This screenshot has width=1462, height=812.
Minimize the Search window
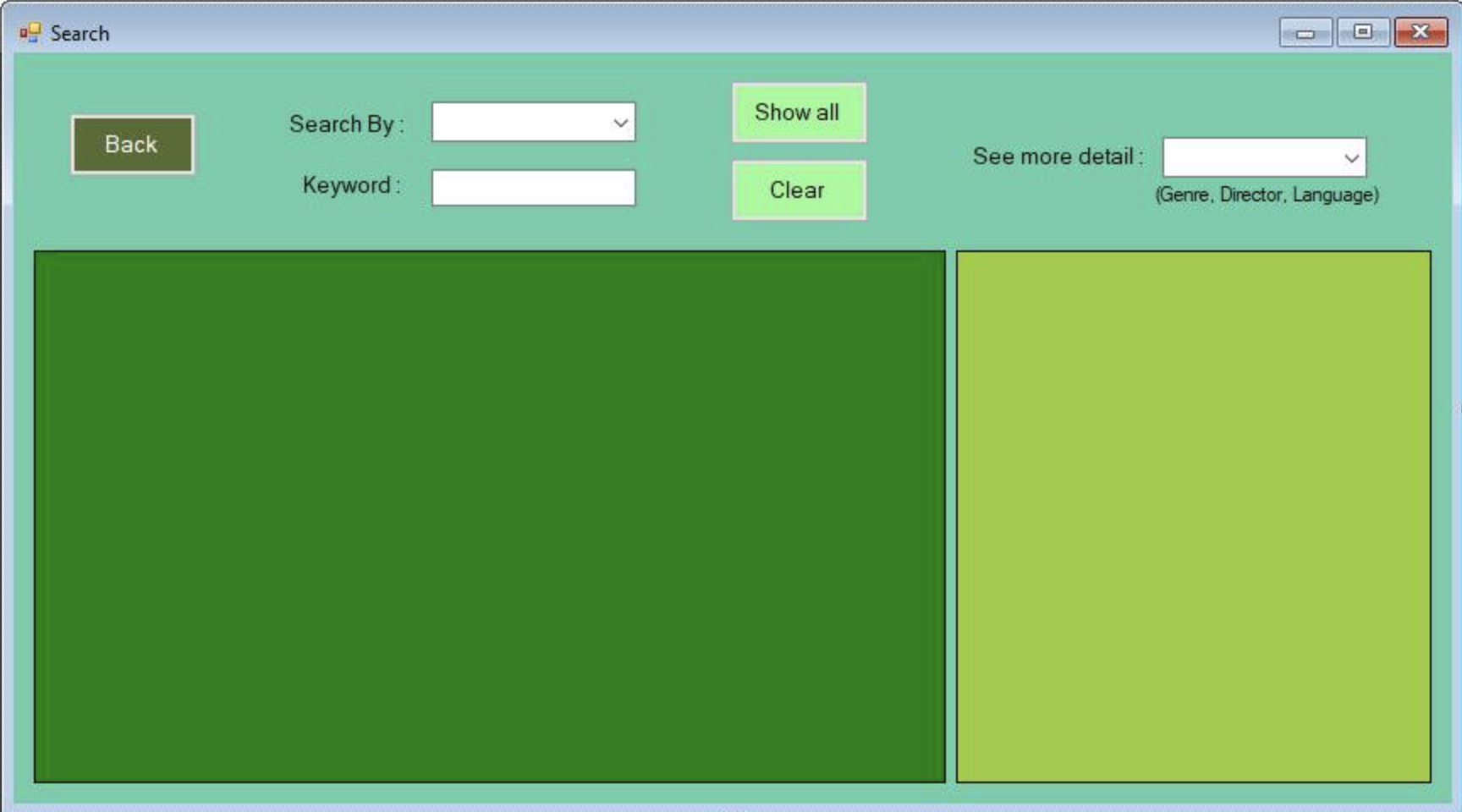coord(1305,33)
